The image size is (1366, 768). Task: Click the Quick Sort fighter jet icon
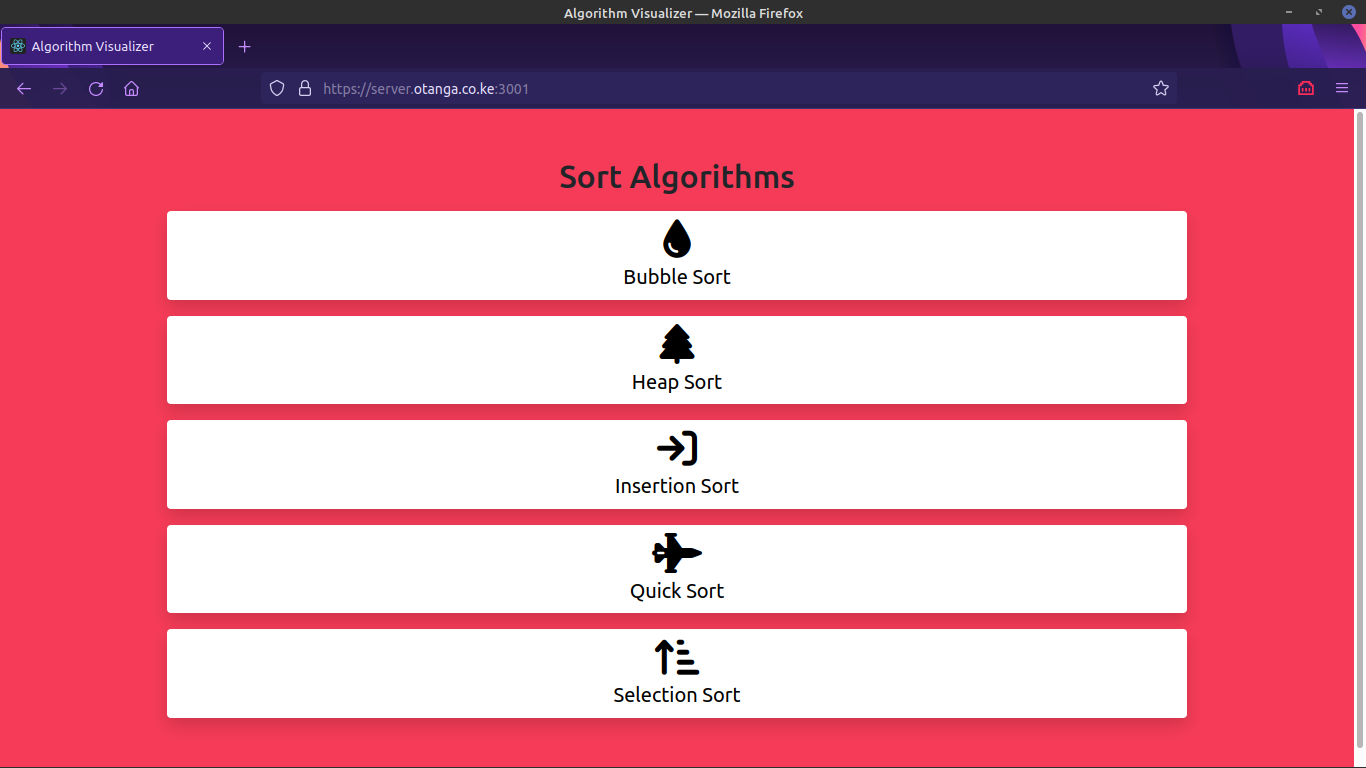click(x=677, y=553)
